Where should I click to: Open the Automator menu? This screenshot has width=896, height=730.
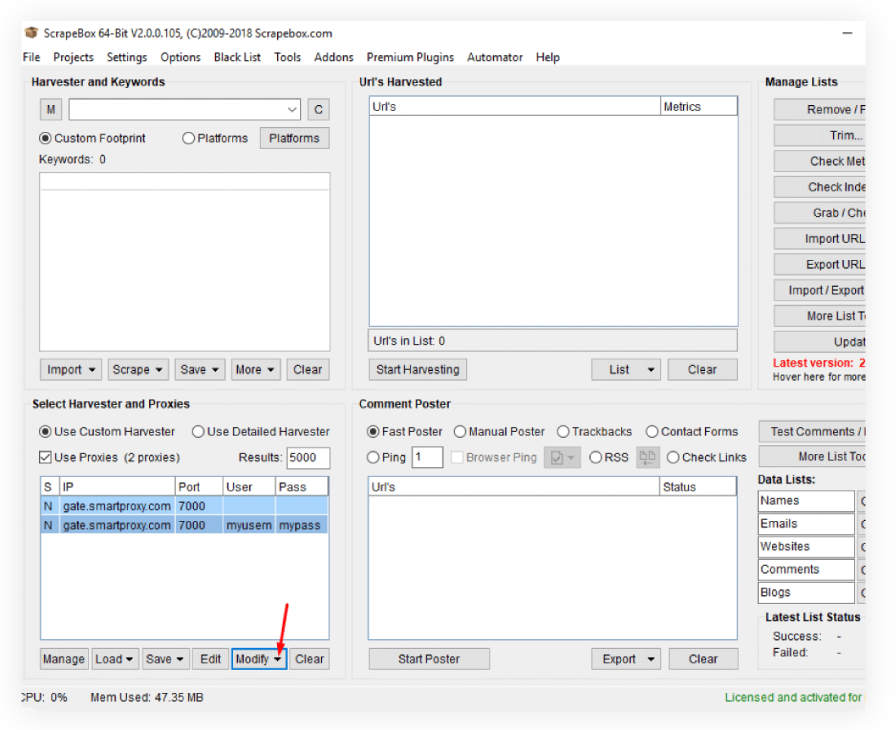pyautogui.click(x=494, y=57)
